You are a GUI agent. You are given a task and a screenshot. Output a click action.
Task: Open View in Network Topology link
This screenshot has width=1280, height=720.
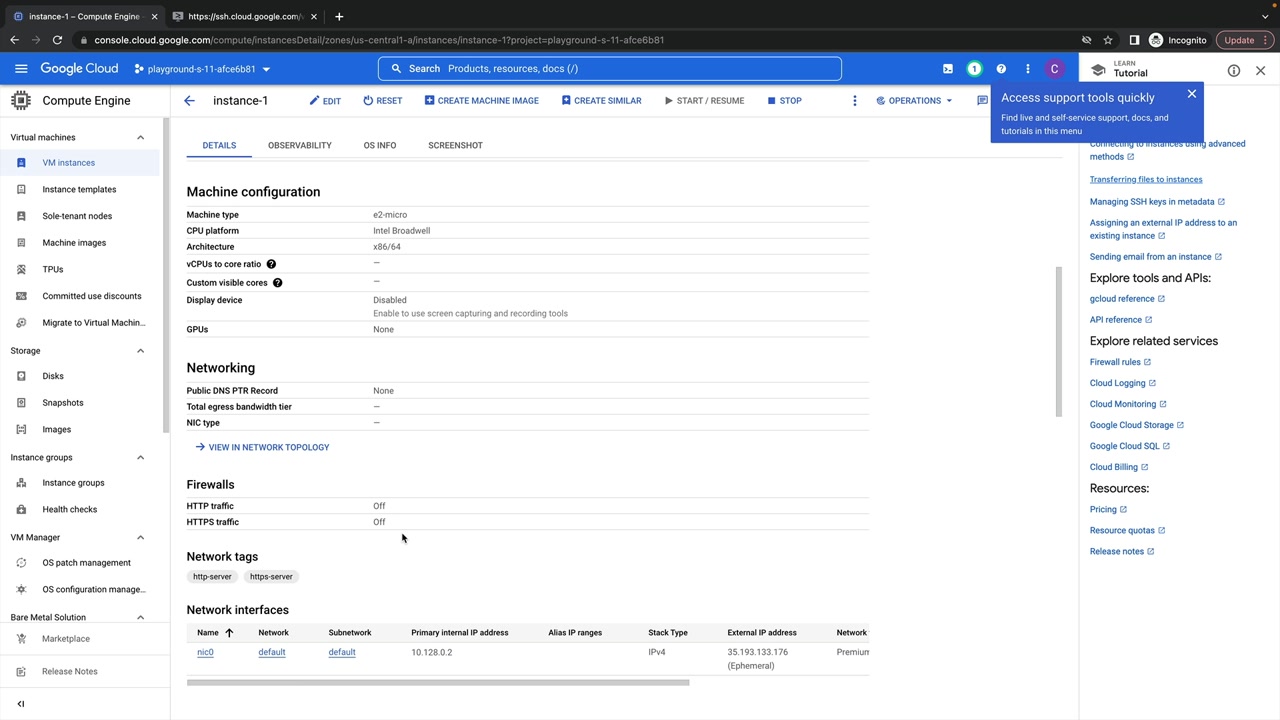click(x=262, y=448)
